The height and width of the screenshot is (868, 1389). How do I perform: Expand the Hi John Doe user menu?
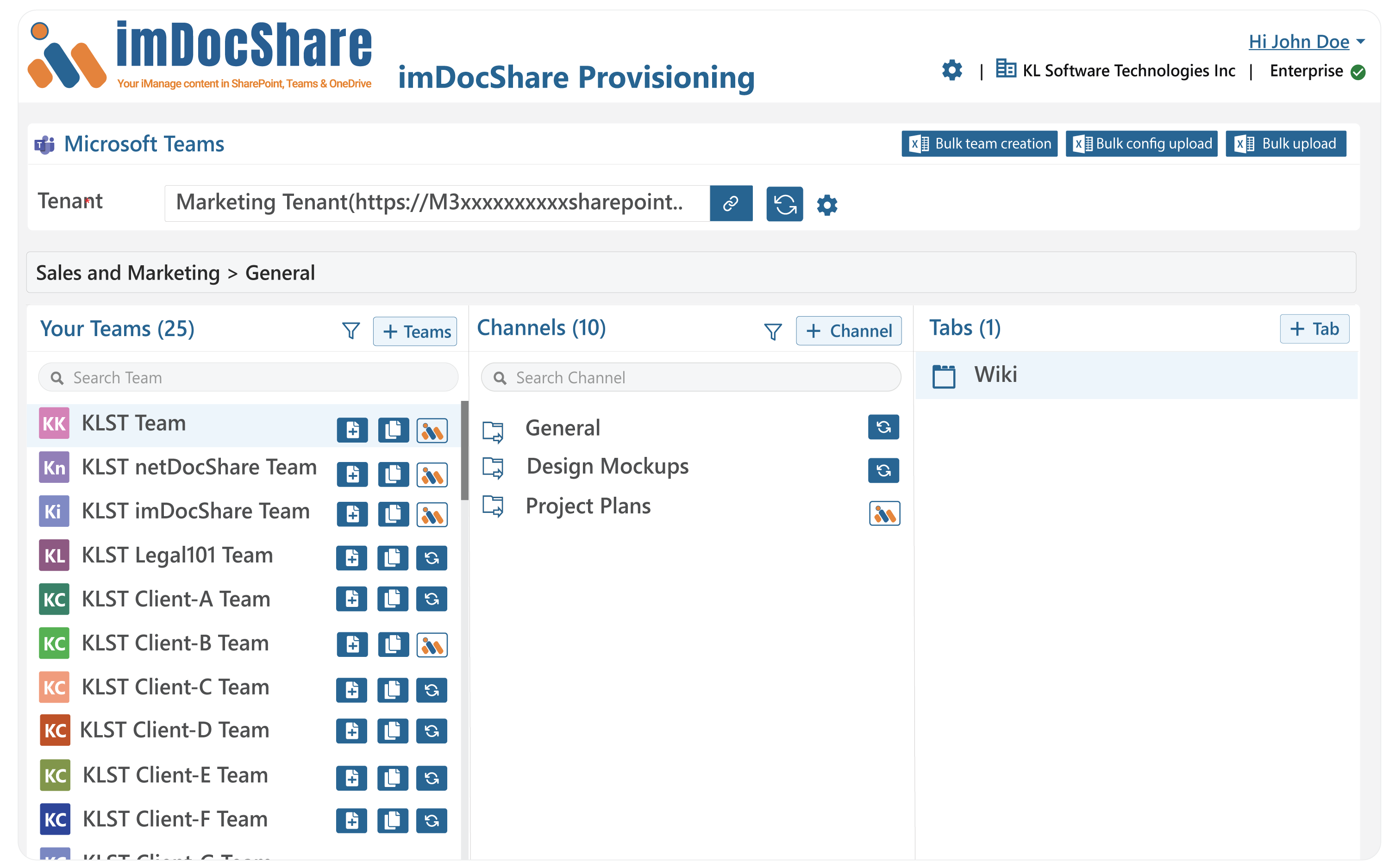click(1306, 42)
